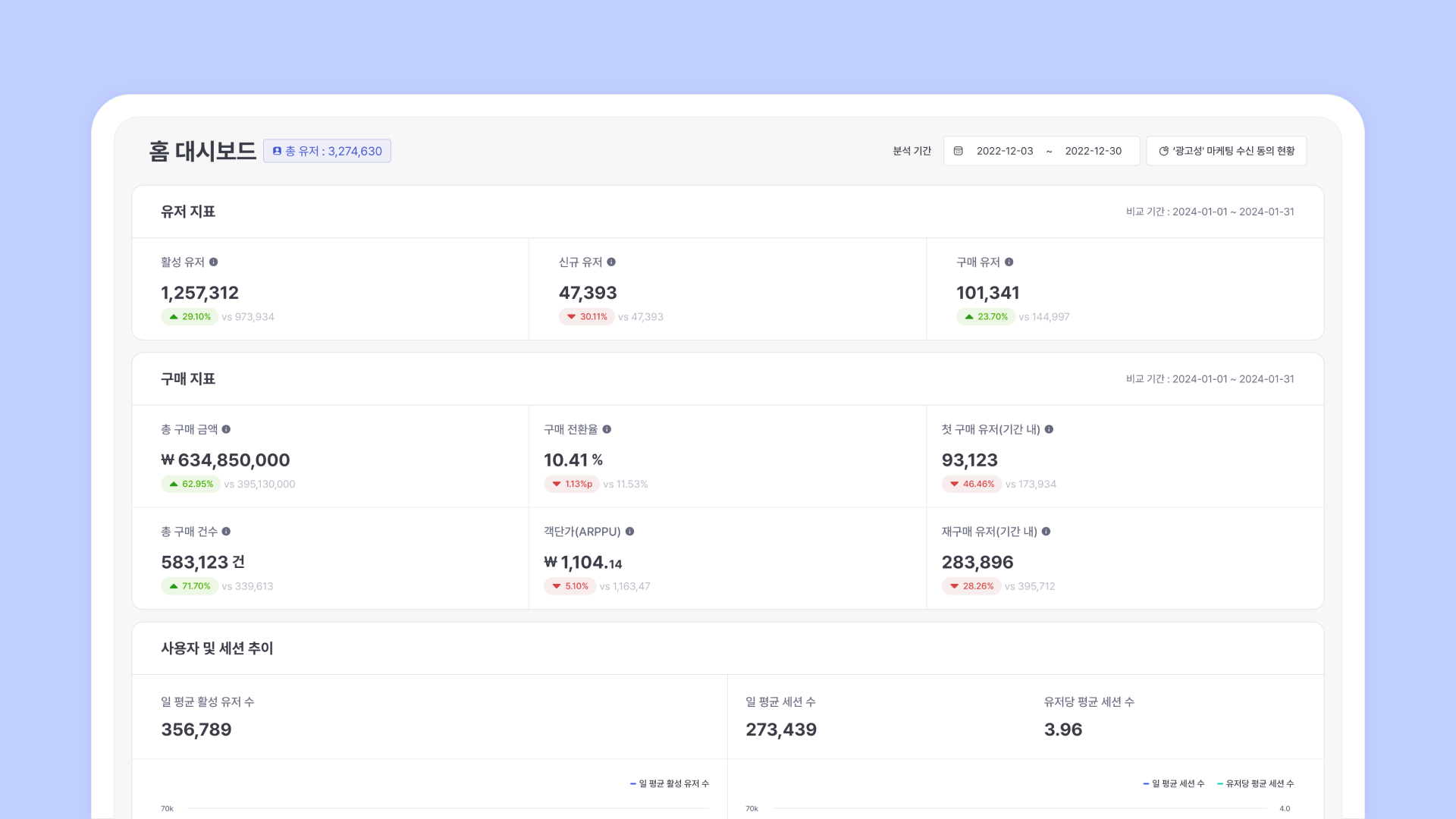Select the start date 2022-12-03 field
Image resolution: width=1456 pixels, height=819 pixels.
1005,151
